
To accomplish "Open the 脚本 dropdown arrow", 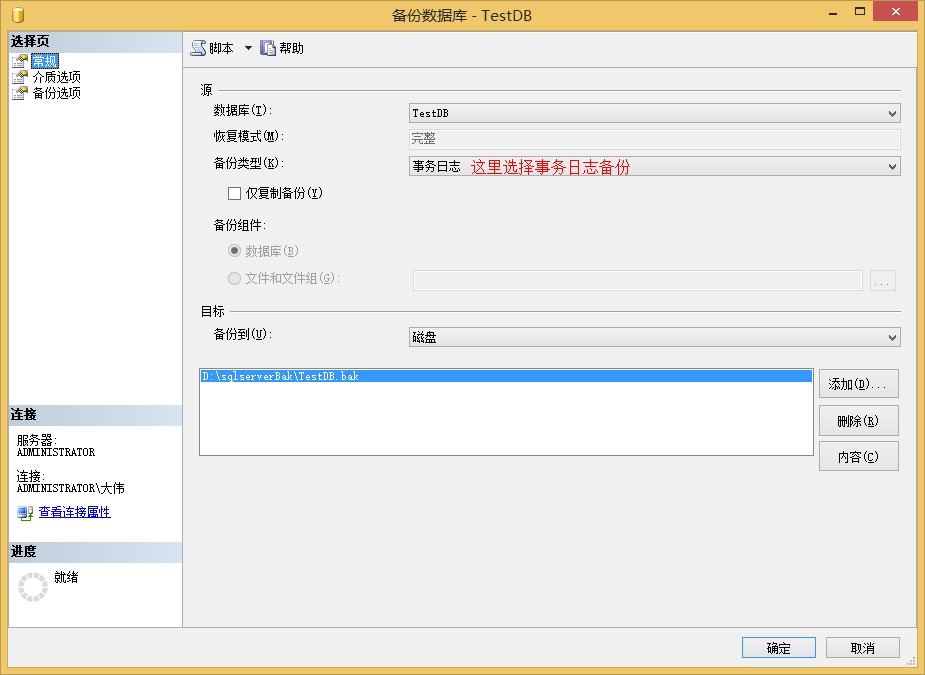I will pos(248,48).
